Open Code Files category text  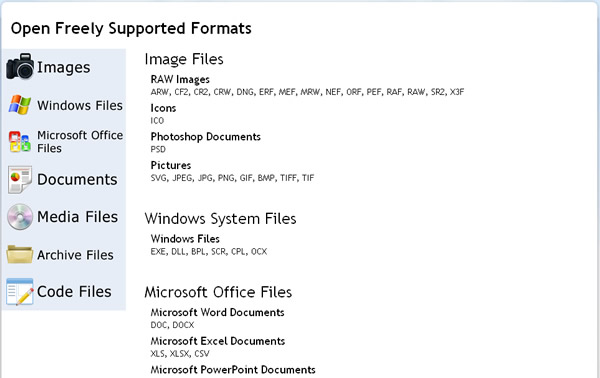[74, 292]
